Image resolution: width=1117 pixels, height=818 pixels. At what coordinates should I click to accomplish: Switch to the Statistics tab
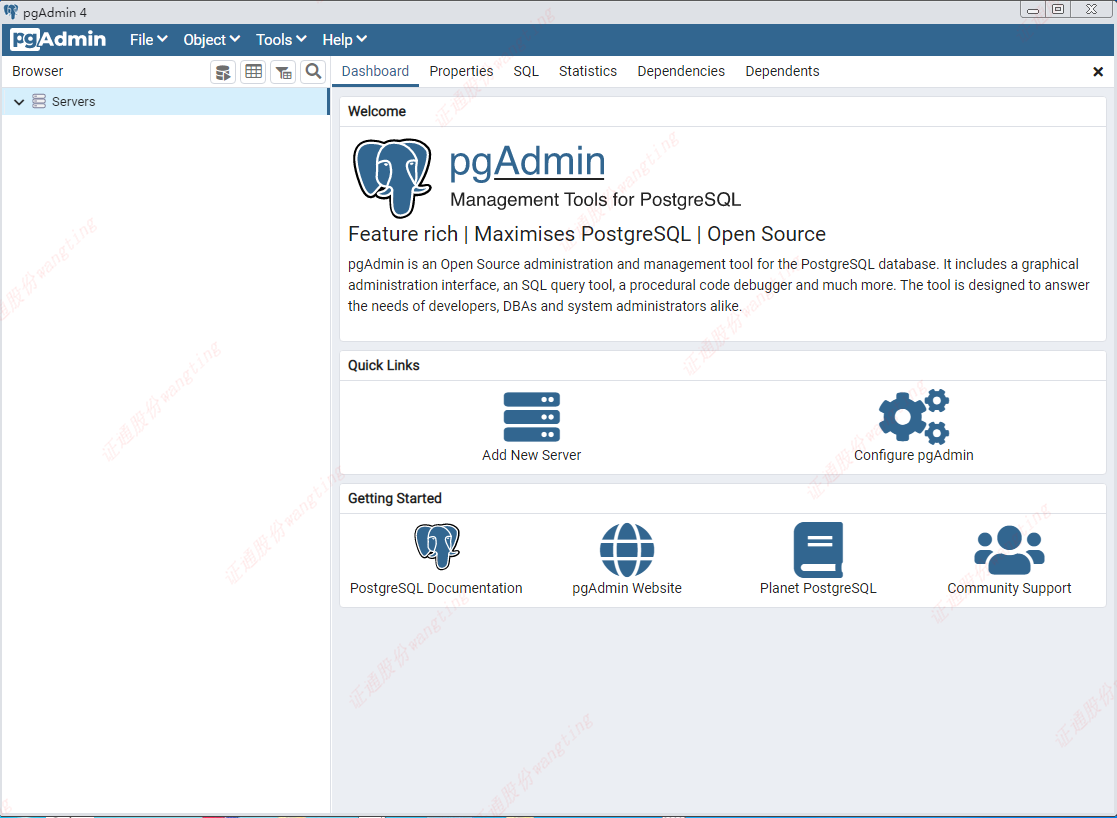[588, 71]
